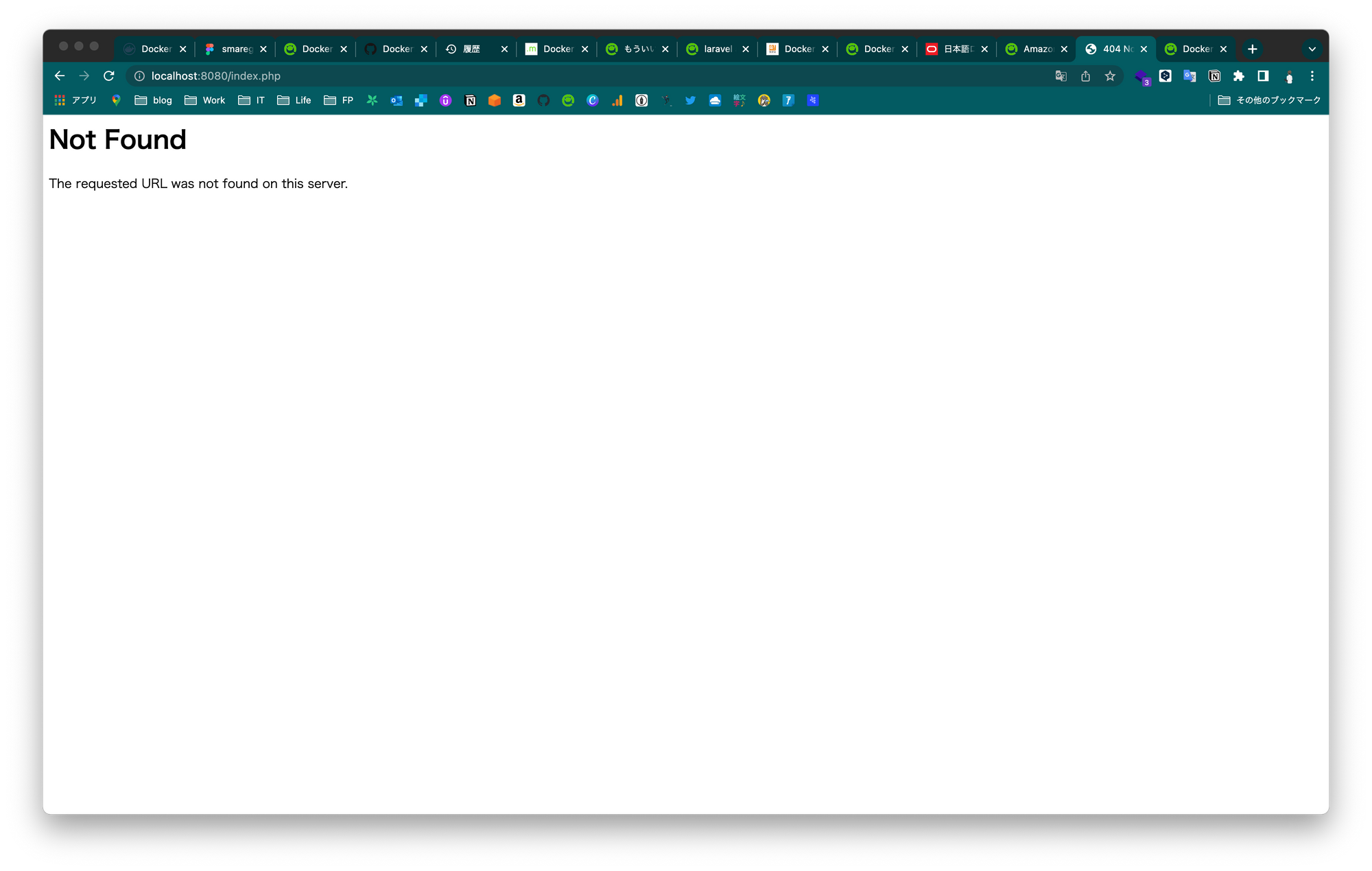1372x871 pixels.
Task: Open a new tab with plus button
Action: [1252, 49]
